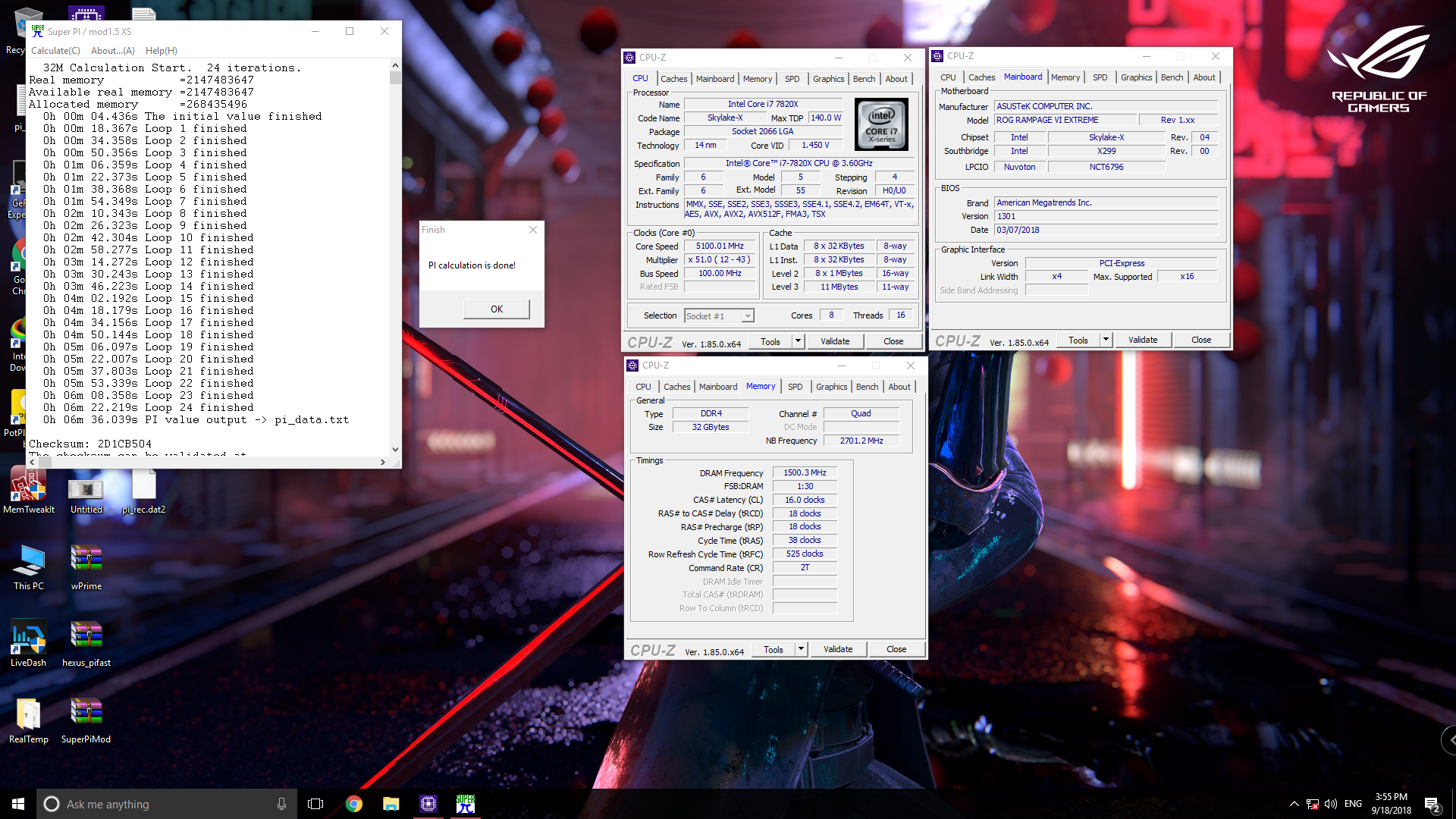Click the Windows Start button

pos(18,804)
